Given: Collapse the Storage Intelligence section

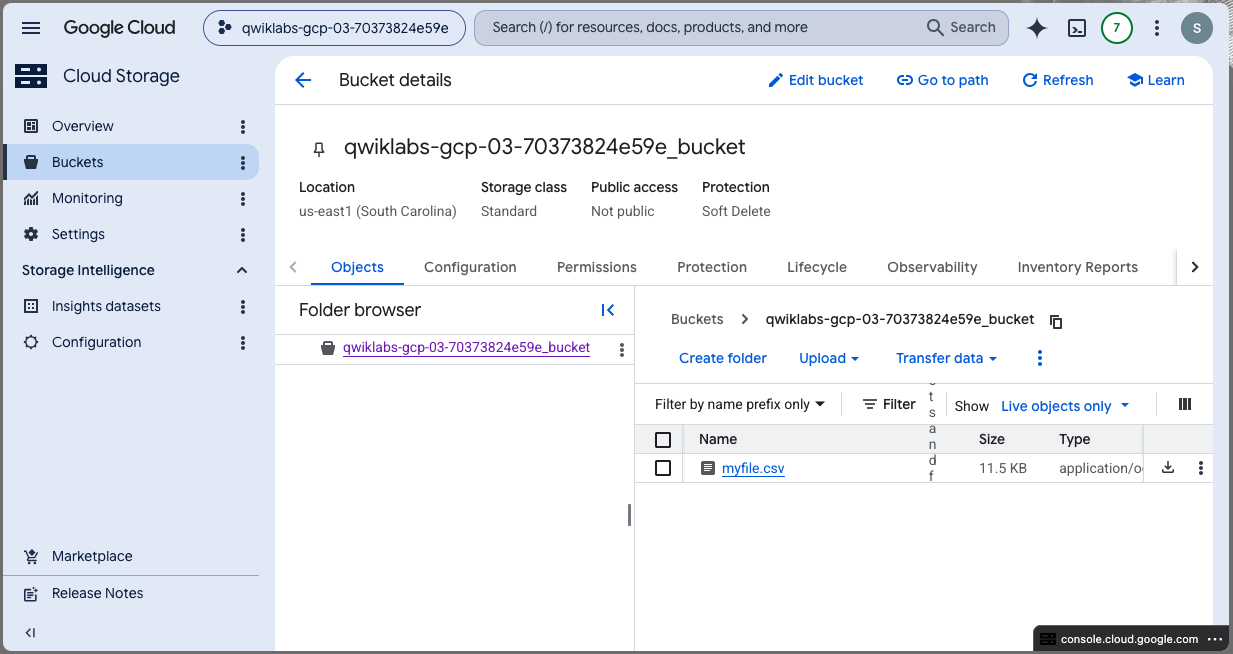Looking at the screenshot, I should (x=242, y=270).
